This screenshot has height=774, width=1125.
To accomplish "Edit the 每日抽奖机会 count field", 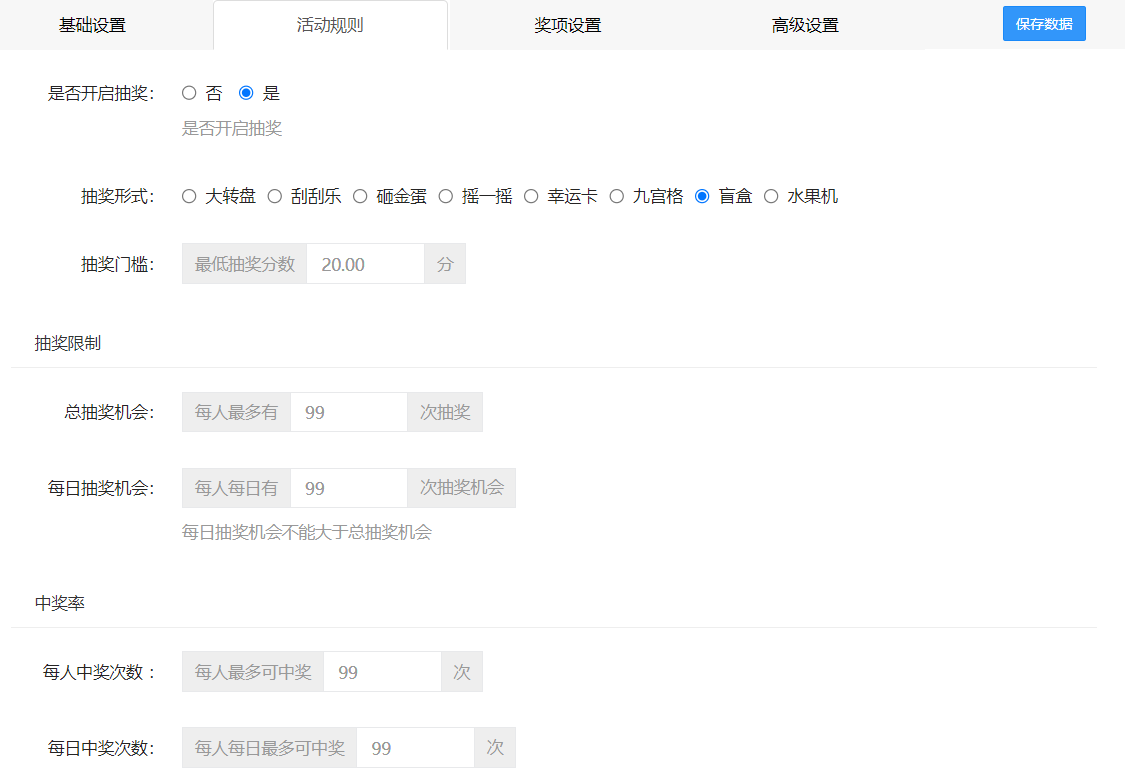I will (349, 488).
